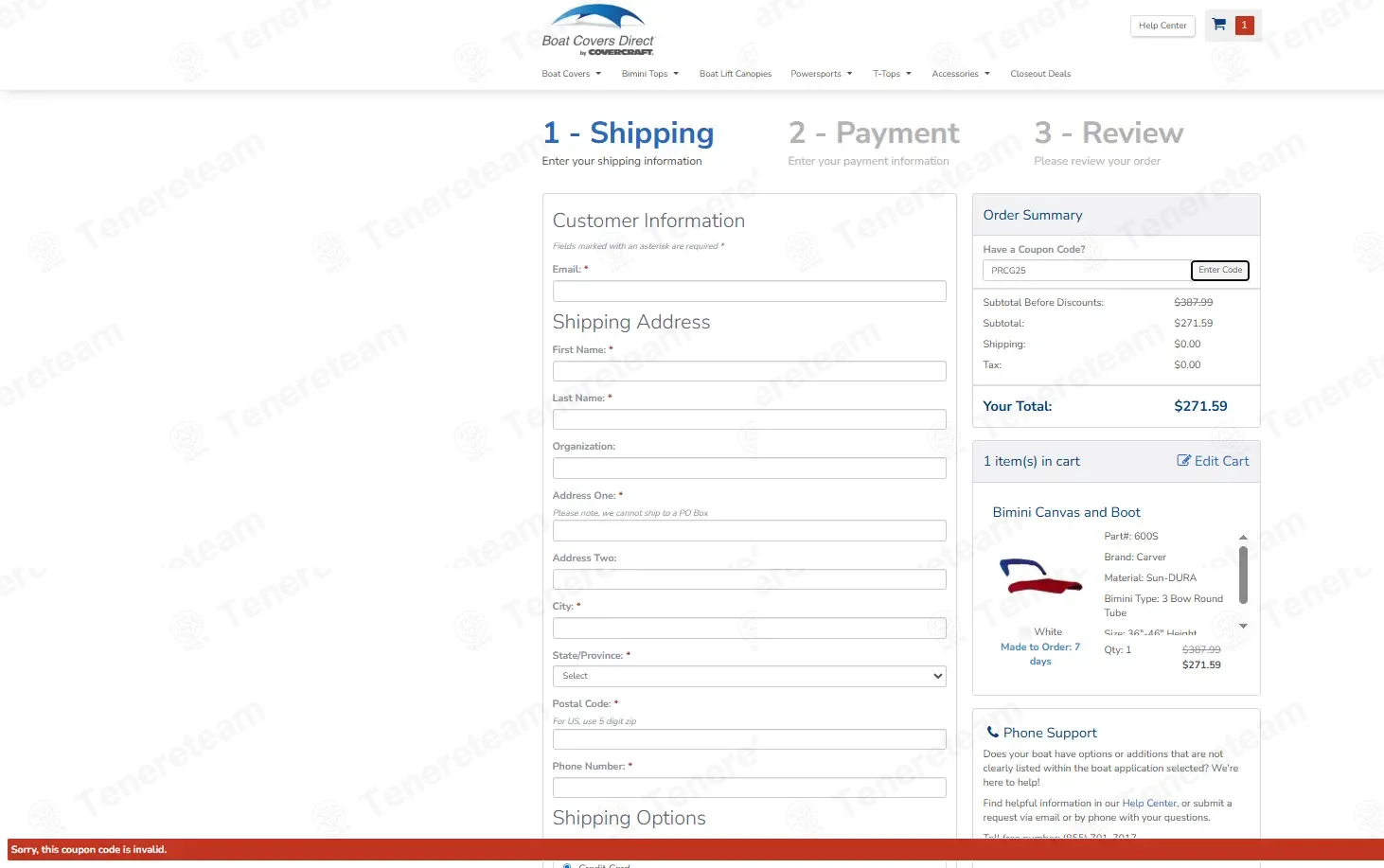Screen dimensions: 1384x868
Task: Click the Your Total amount $271.59
Action: (x=1200, y=406)
